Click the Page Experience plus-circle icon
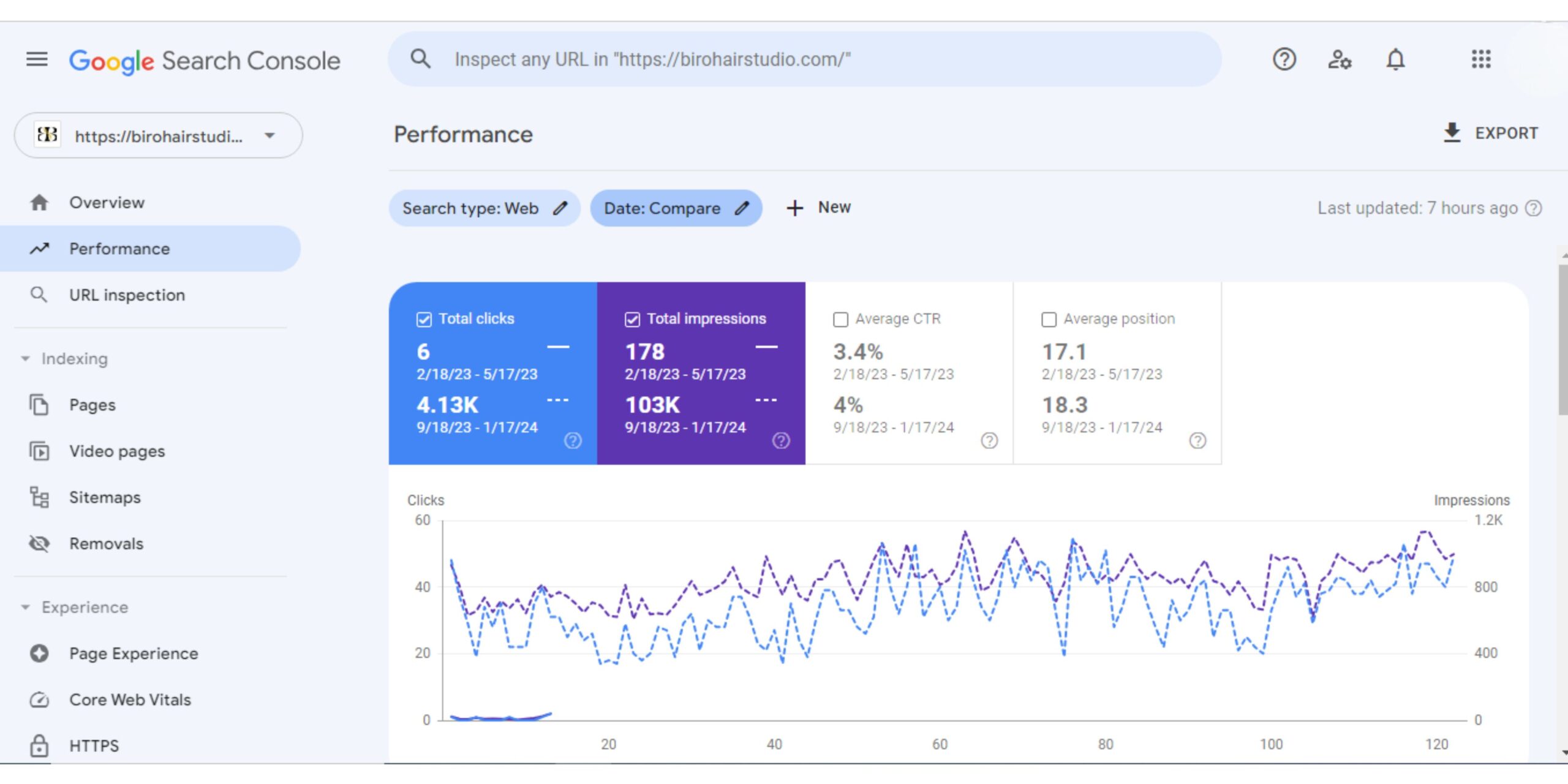The height and width of the screenshot is (784, 1568). pos(39,654)
